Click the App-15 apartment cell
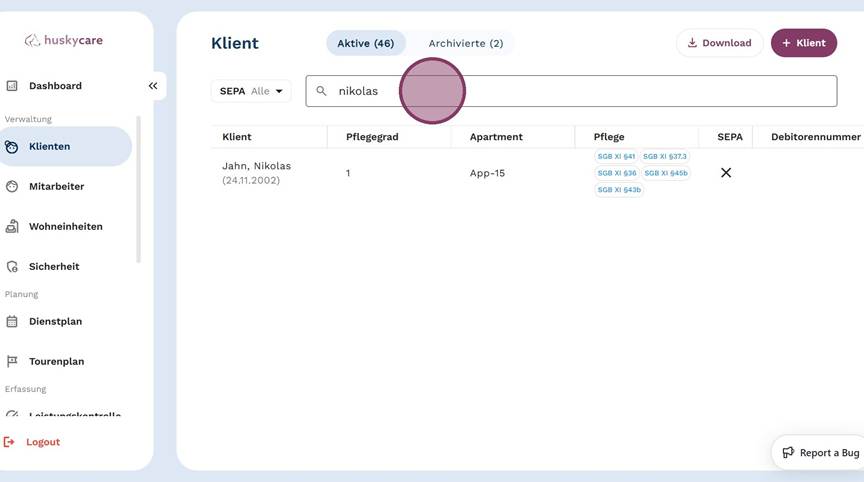This screenshot has width=864, height=482. (x=487, y=173)
